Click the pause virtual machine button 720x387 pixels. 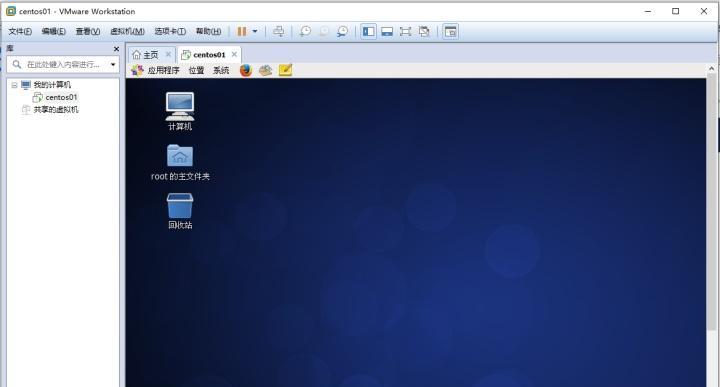[x=242, y=31]
